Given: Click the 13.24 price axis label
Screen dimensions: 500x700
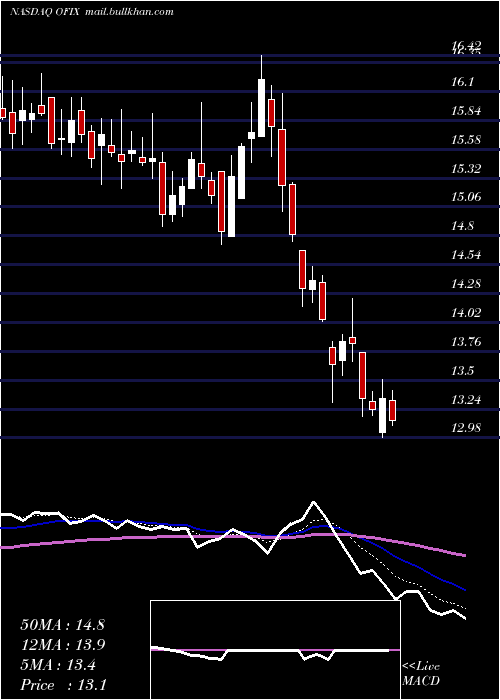Looking at the screenshot, I should click(466, 399).
